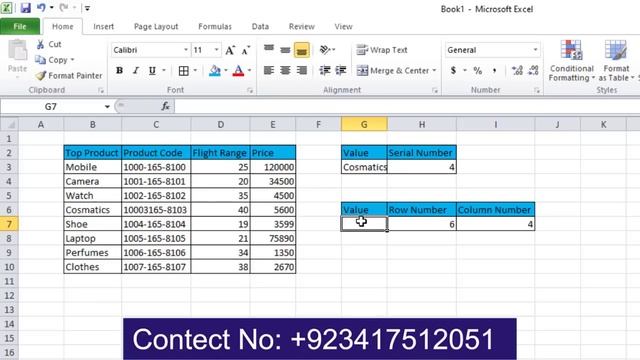Screen dimensions: 640x360
Task: Expand the Merge & Center dropdown arrow
Action: tap(434, 71)
